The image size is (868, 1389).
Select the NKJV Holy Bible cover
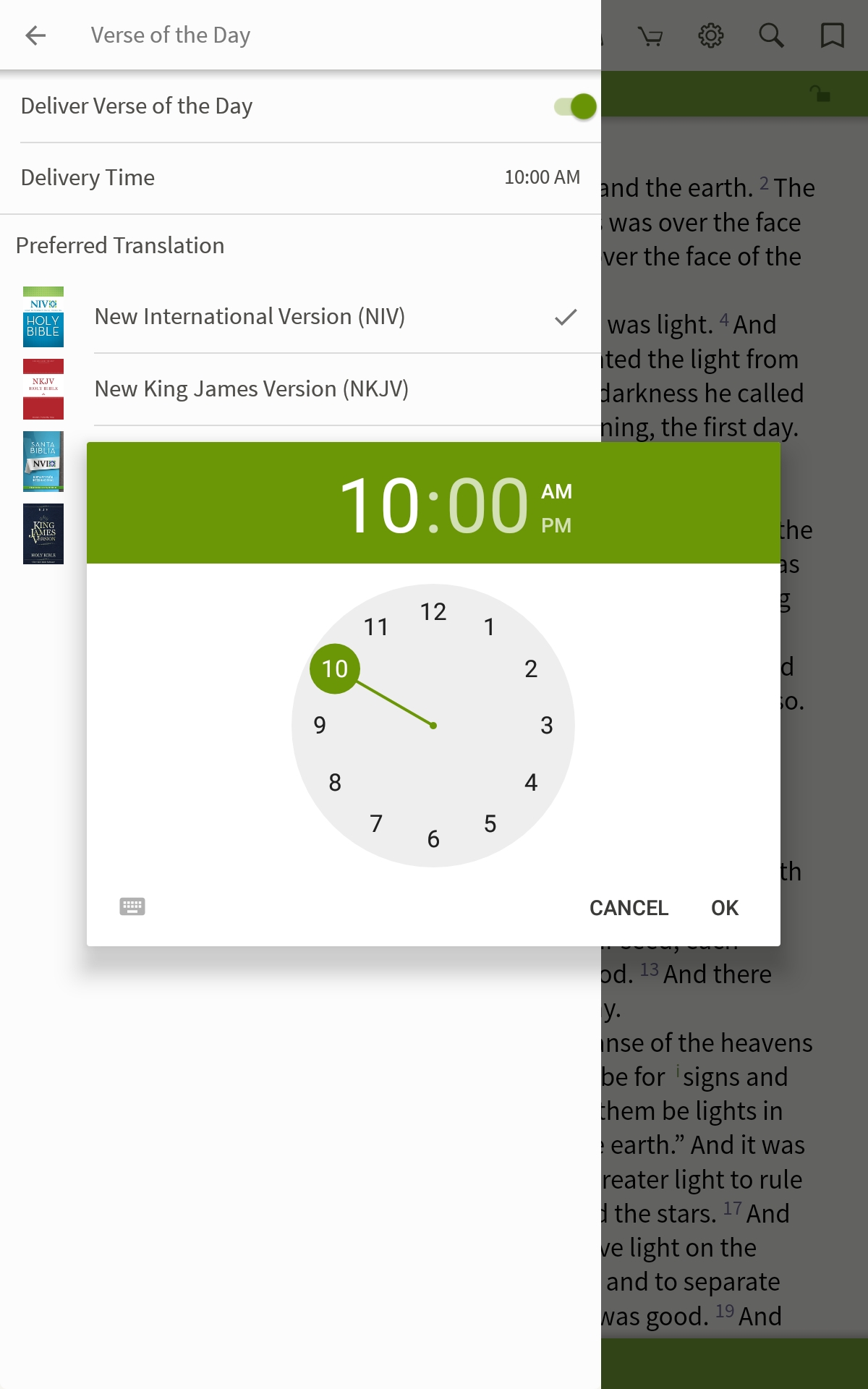pyautogui.click(x=43, y=389)
